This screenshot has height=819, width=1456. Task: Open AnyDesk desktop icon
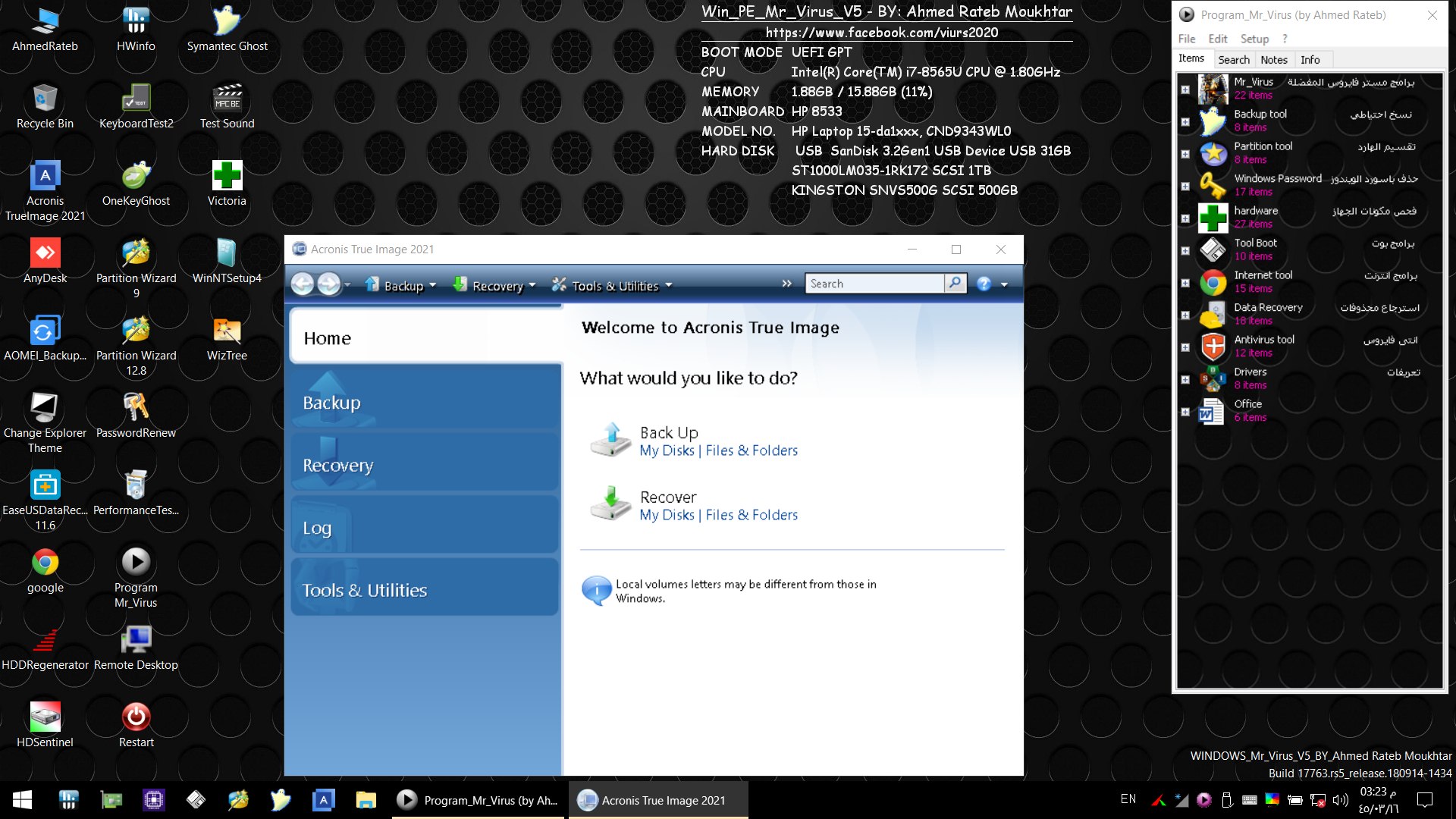point(45,262)
